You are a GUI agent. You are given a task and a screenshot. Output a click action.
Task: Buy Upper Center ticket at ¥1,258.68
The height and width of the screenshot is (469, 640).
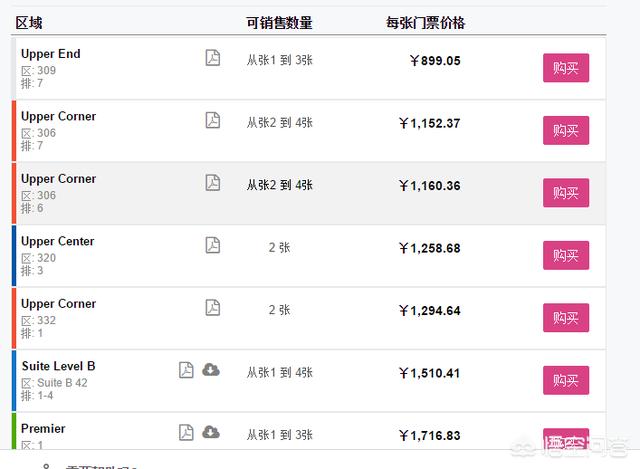[x=566, y=255]
